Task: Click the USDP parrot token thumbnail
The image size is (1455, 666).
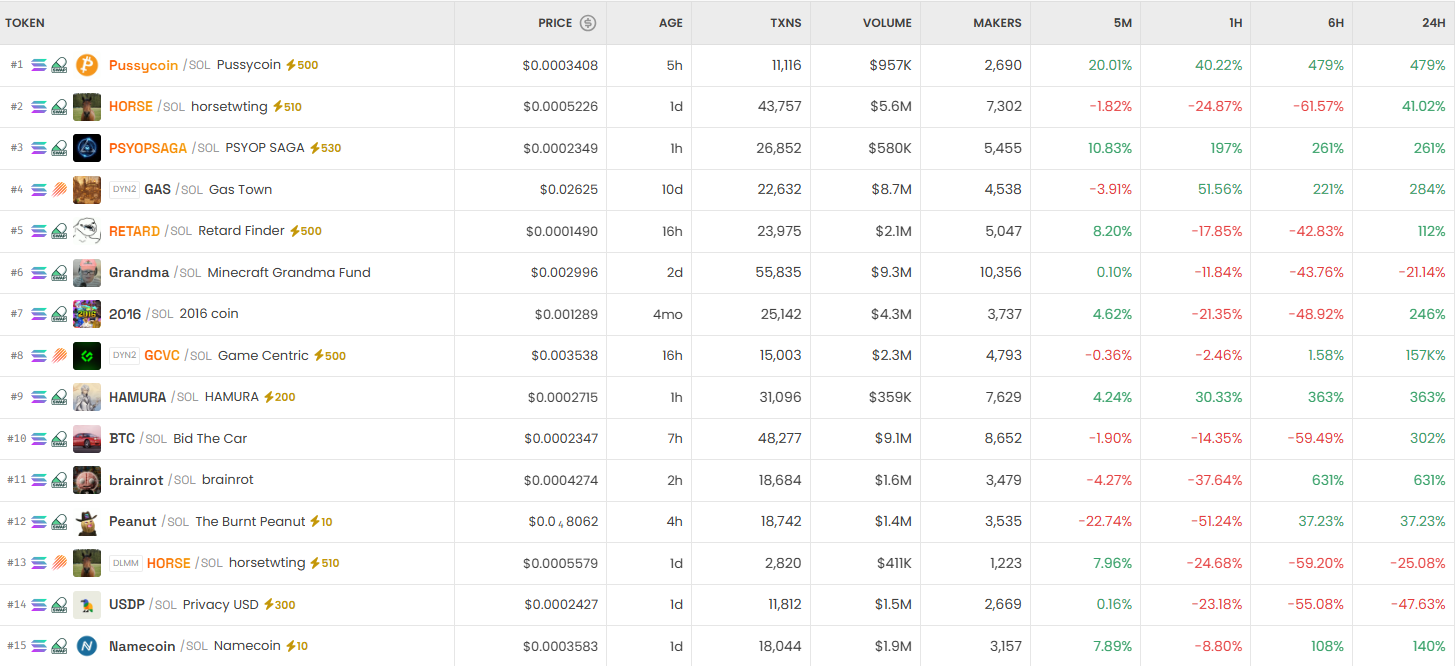Action: pyautogui.click(x=87, y=604)
